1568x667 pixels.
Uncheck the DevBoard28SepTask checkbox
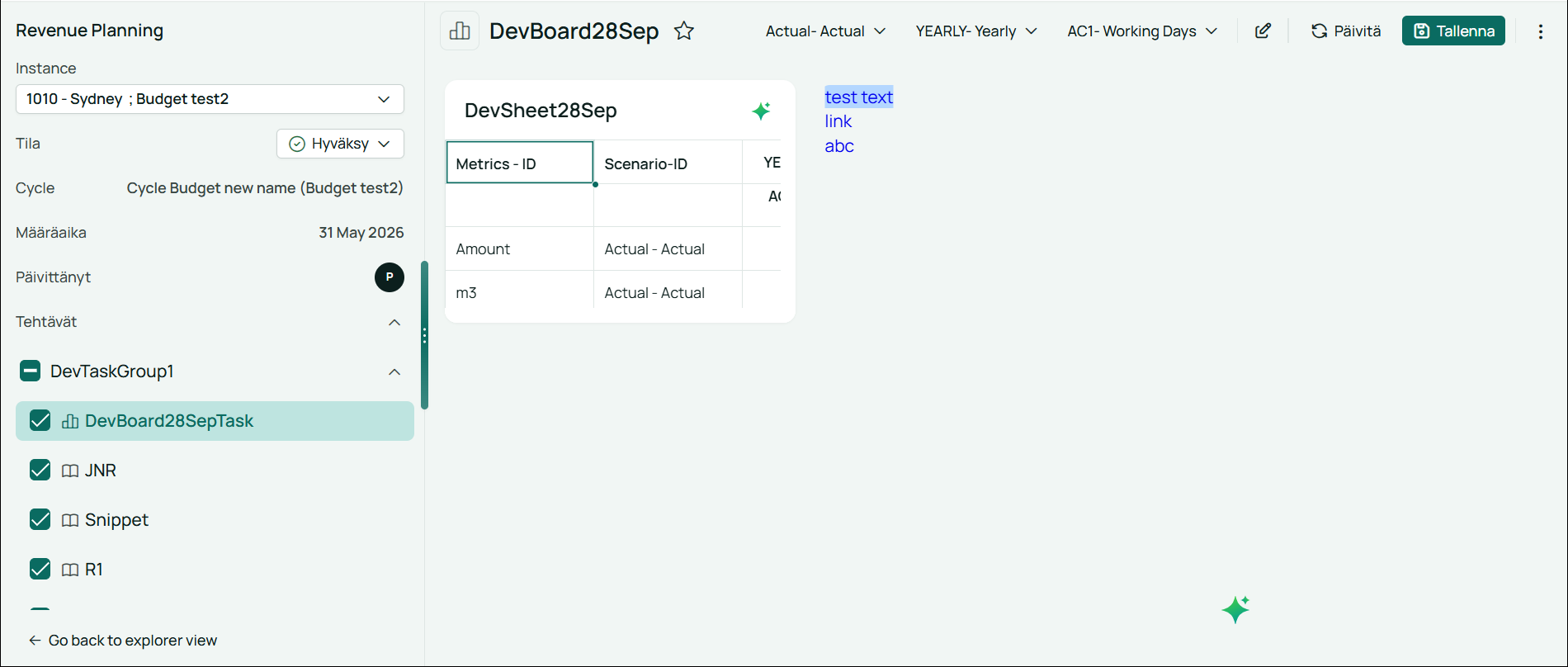pyautogui.click(x=40, y=421)
